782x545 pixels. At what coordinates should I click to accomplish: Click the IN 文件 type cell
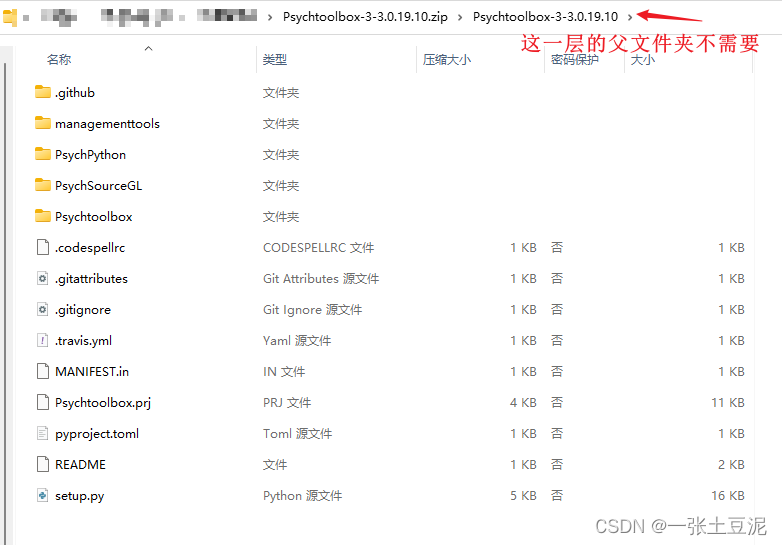[x=284, y=371]
